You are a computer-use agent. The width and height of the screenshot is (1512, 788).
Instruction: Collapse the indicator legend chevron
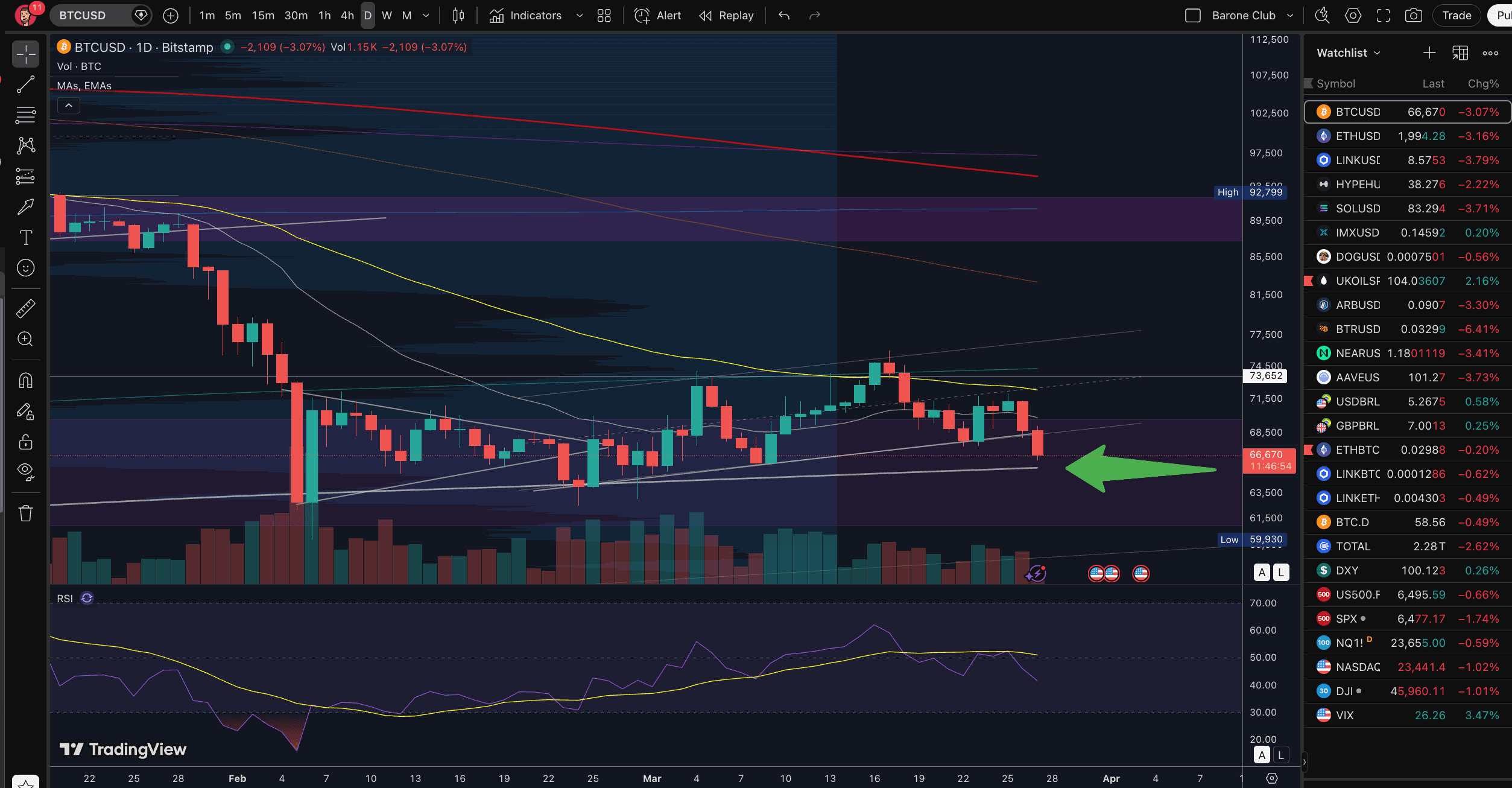69,106
